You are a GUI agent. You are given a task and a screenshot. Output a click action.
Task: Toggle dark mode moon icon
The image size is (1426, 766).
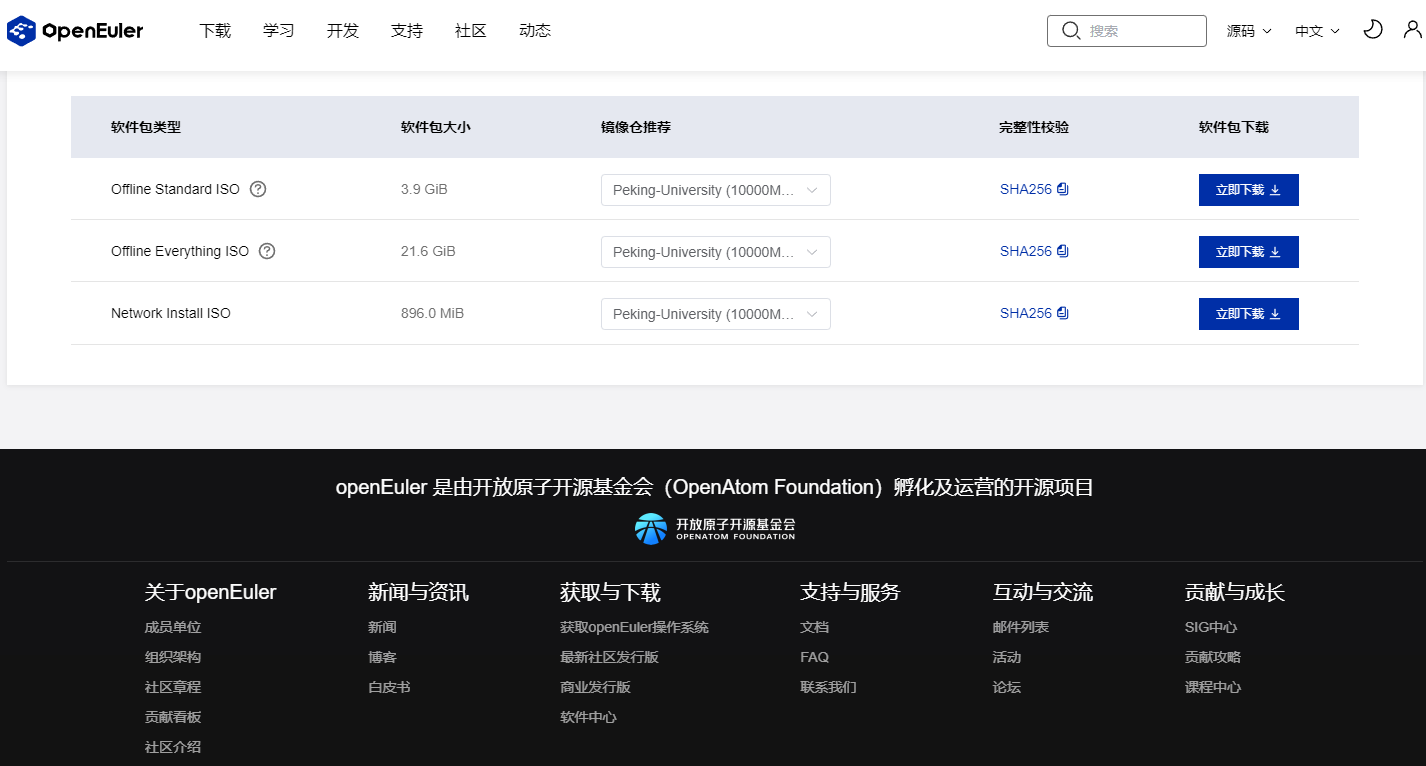pyautogui.click(x=1373, y=30)
